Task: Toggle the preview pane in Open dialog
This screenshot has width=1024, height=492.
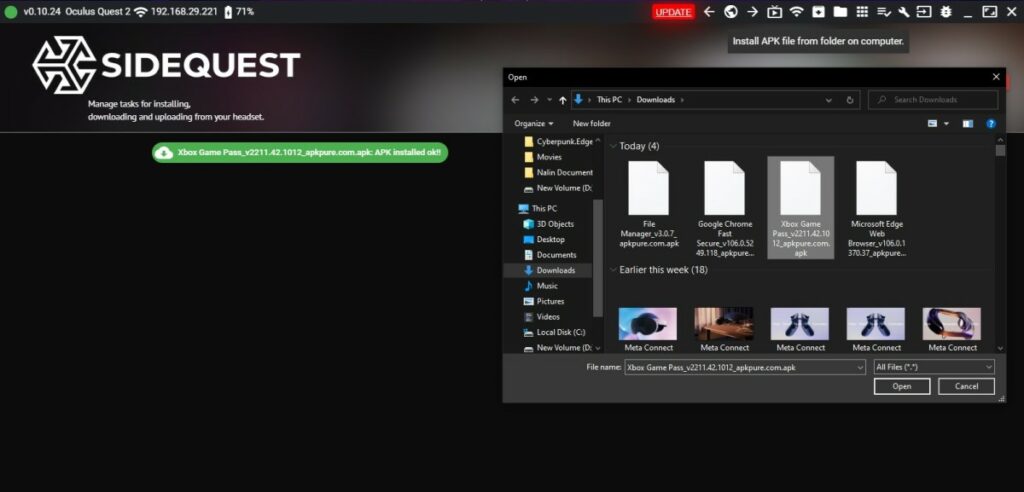Action: [x=967, y=124]
